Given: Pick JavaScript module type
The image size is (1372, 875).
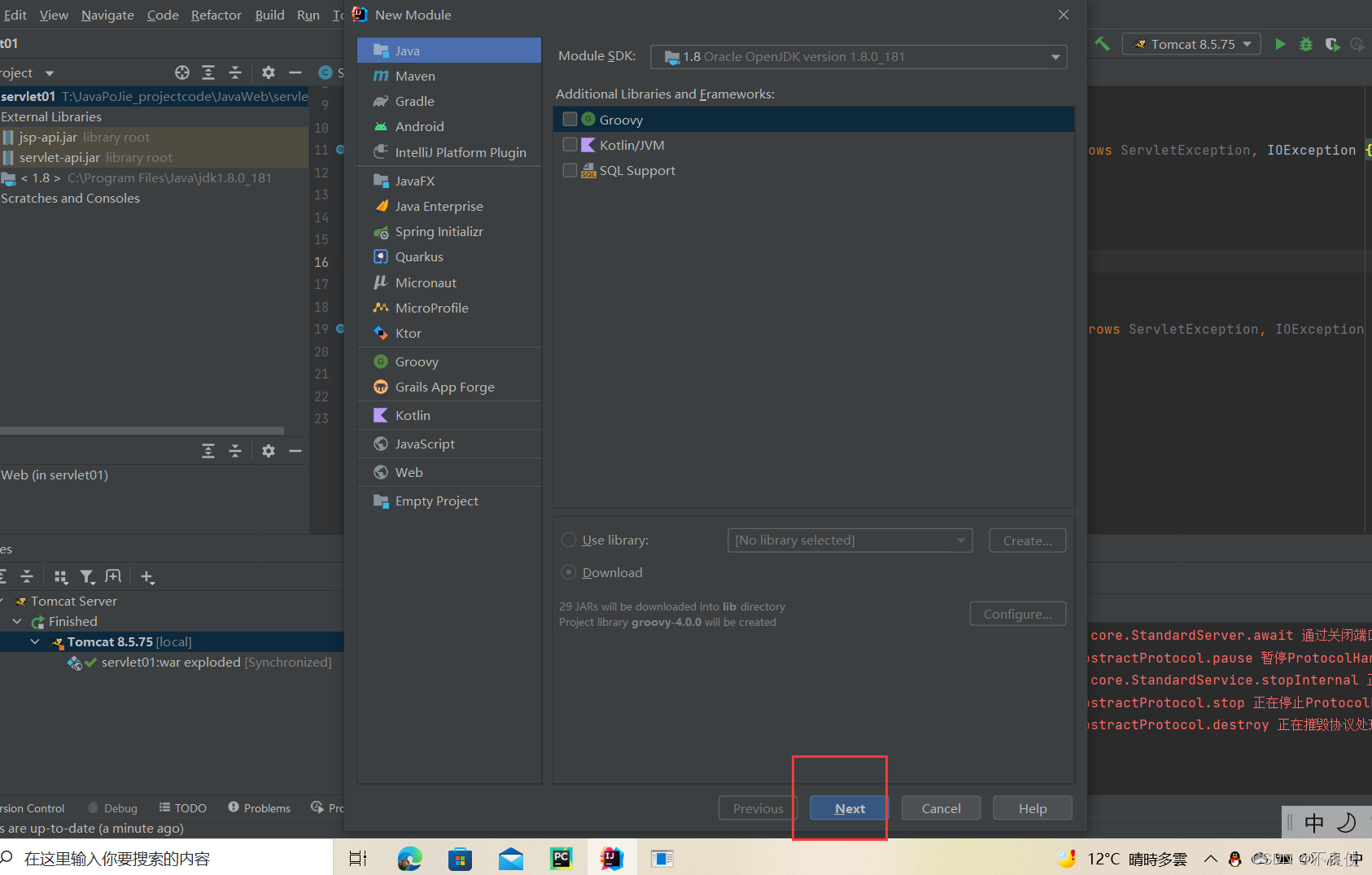Looking at the screenshot, I should pos(449,444).
